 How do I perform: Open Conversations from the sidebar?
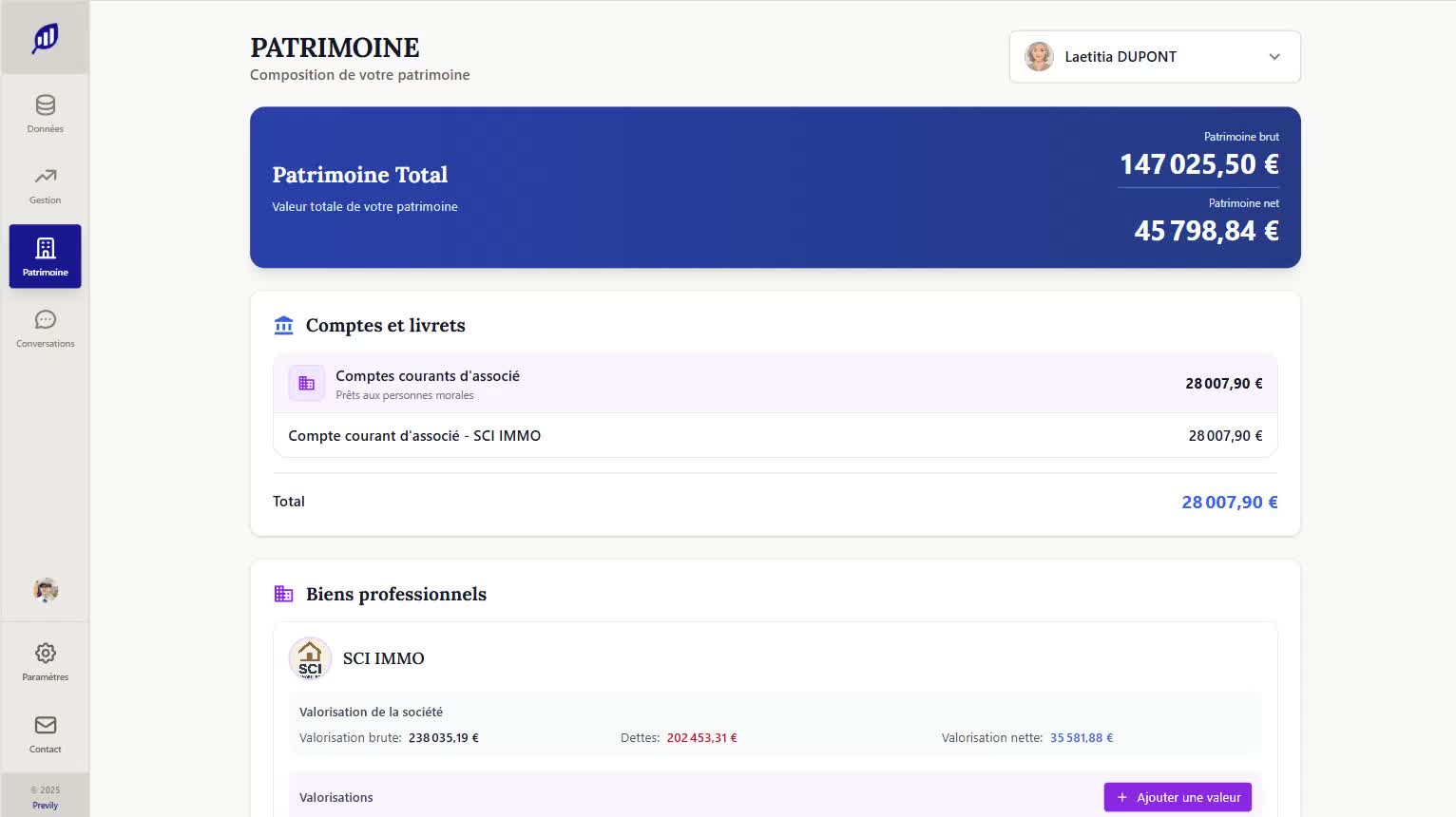point(45,329)
